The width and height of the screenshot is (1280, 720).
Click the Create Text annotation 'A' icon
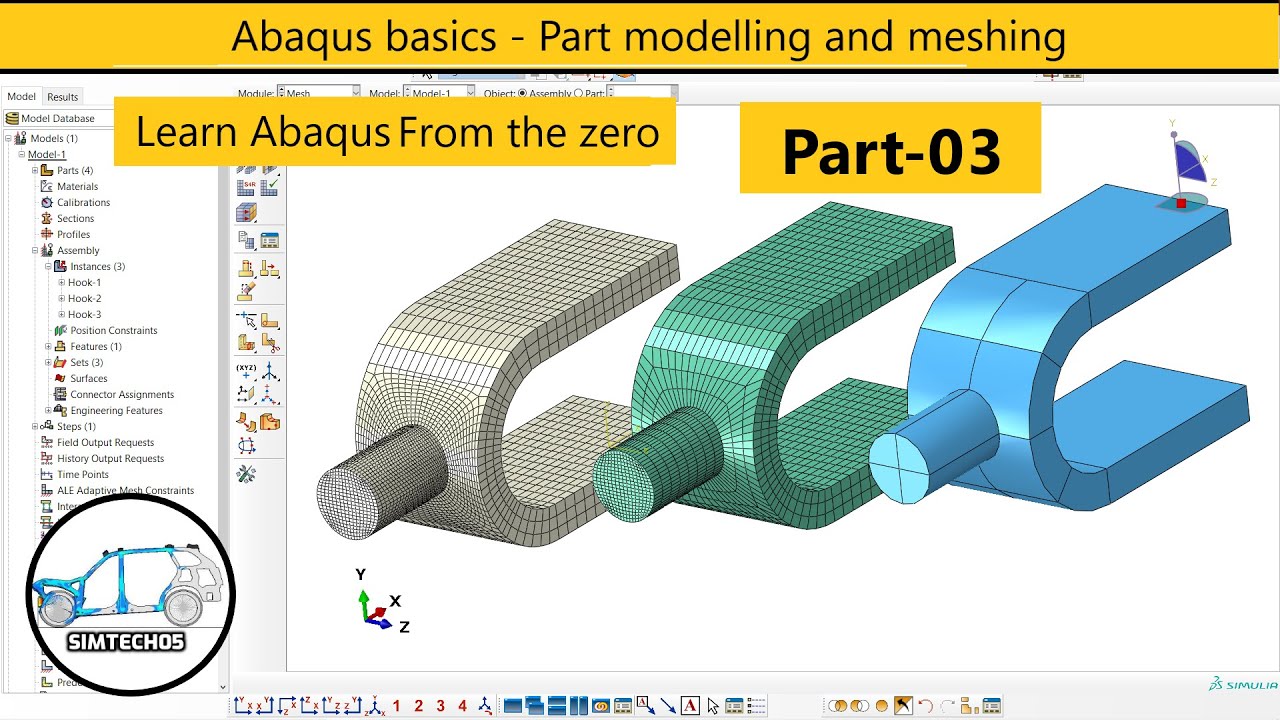[x=690, y=705]
